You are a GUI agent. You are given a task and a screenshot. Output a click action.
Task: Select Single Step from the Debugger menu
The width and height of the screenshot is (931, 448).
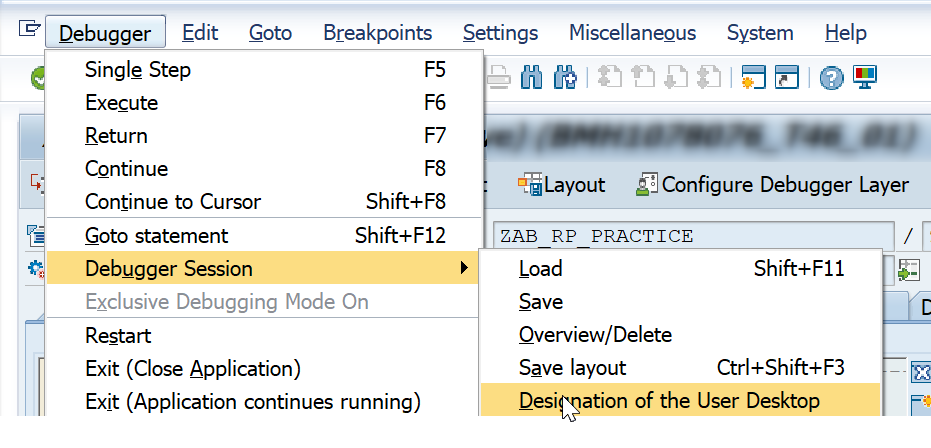tap(138, 70)
